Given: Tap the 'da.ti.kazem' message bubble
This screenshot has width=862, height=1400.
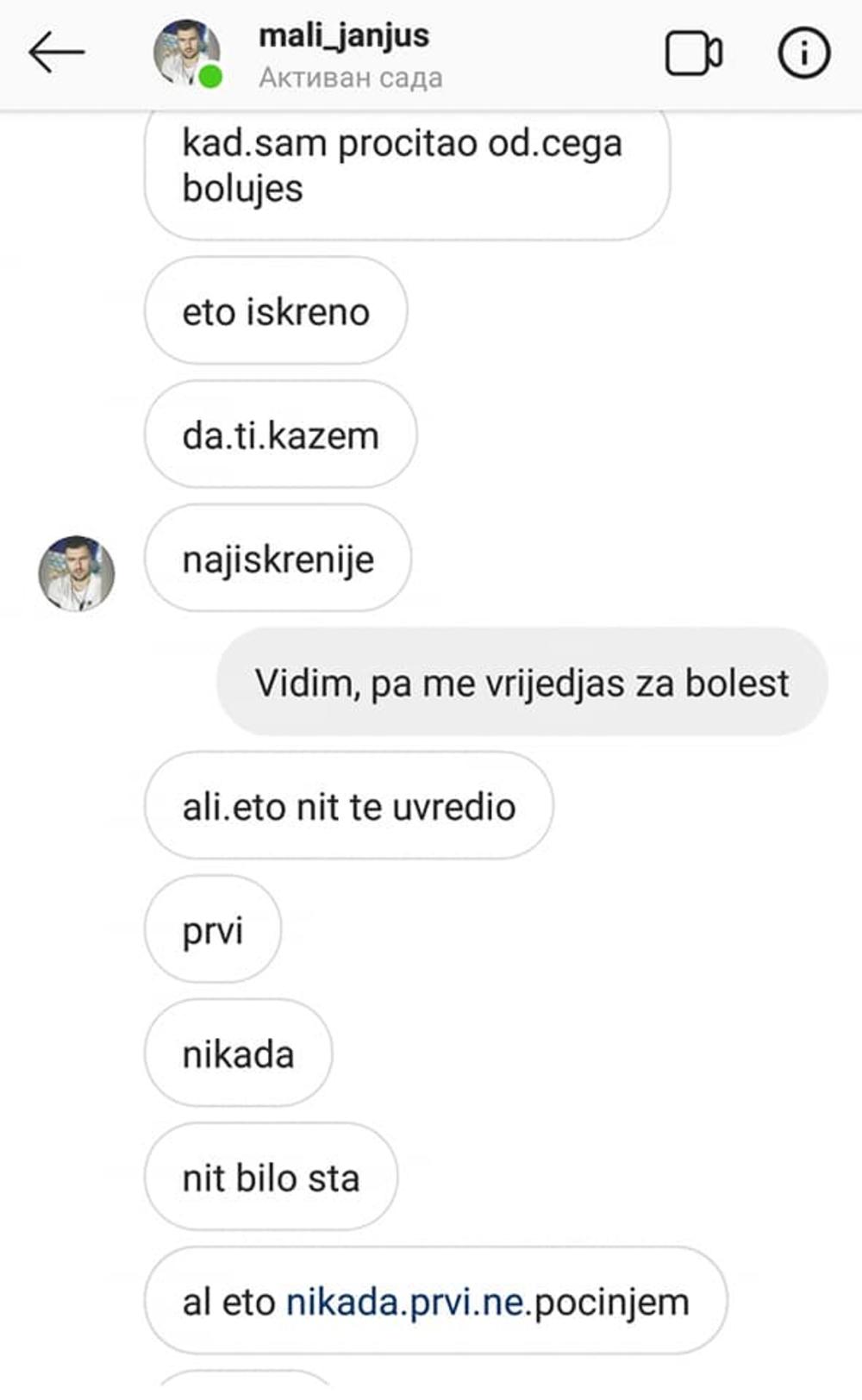Looking at the screenshot, I should point(280,435).
